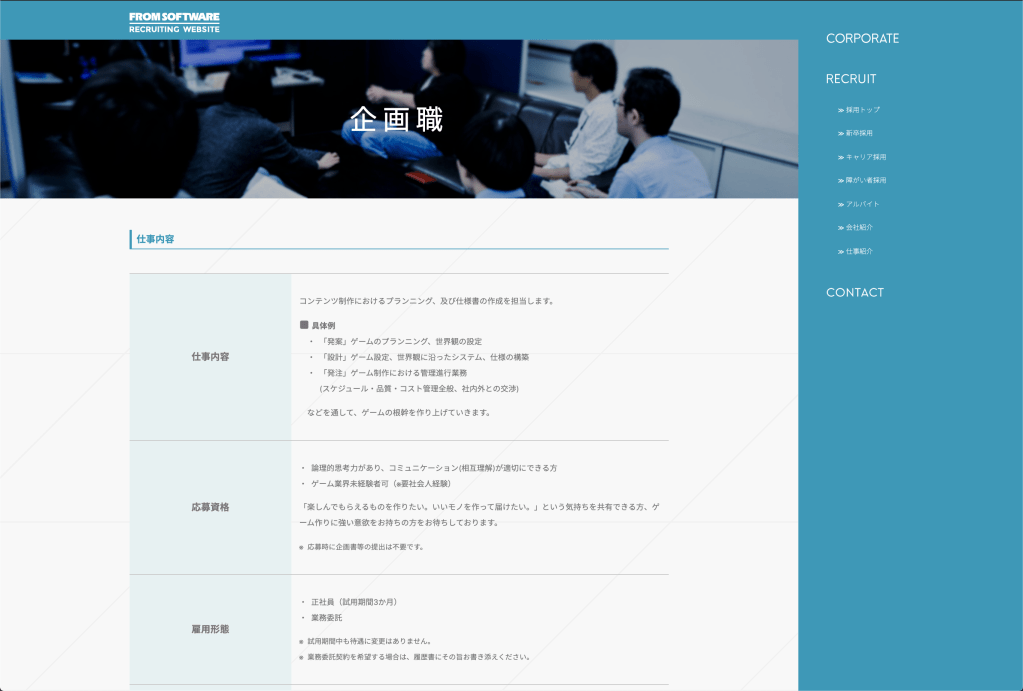Click the 仕事内容 section heading with blue bar
The width and height of the screenshot is (1023, 691).
tap(156, 239)
